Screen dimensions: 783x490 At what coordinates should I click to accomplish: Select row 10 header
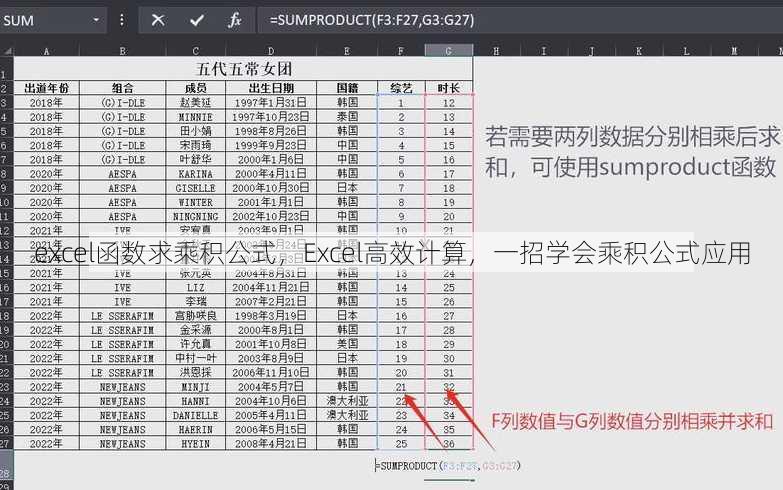point(6,202)
